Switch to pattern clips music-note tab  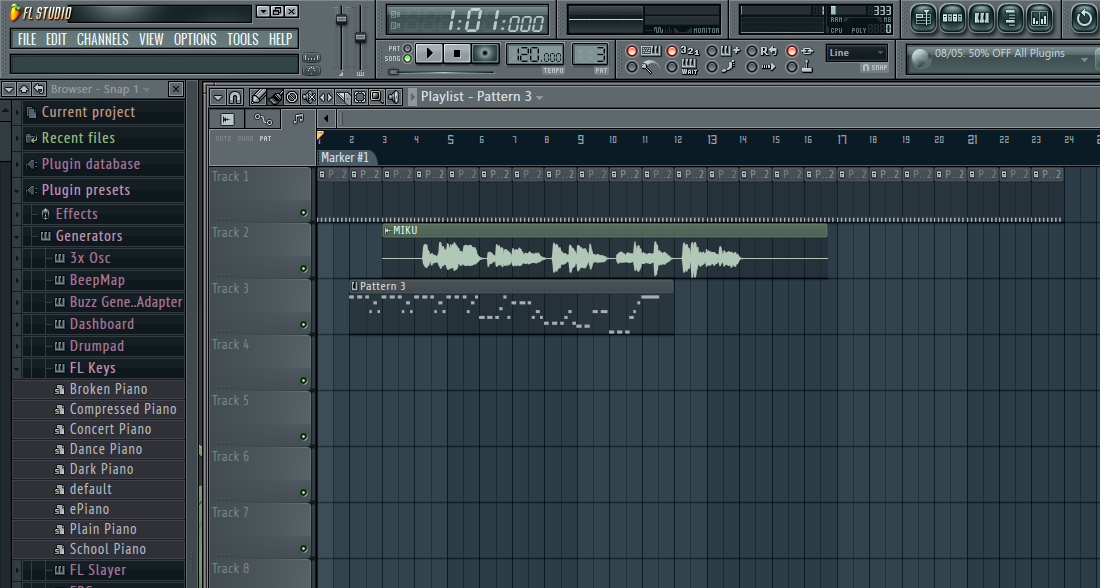tap(298, 119)
